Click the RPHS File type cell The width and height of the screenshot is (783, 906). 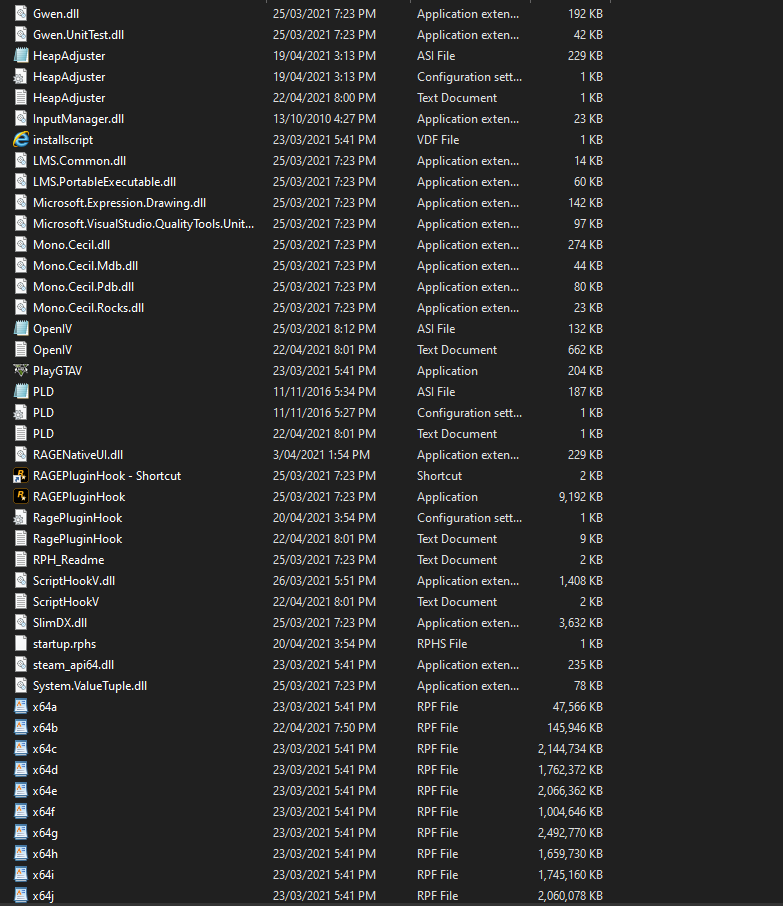(x=442, y=644)
